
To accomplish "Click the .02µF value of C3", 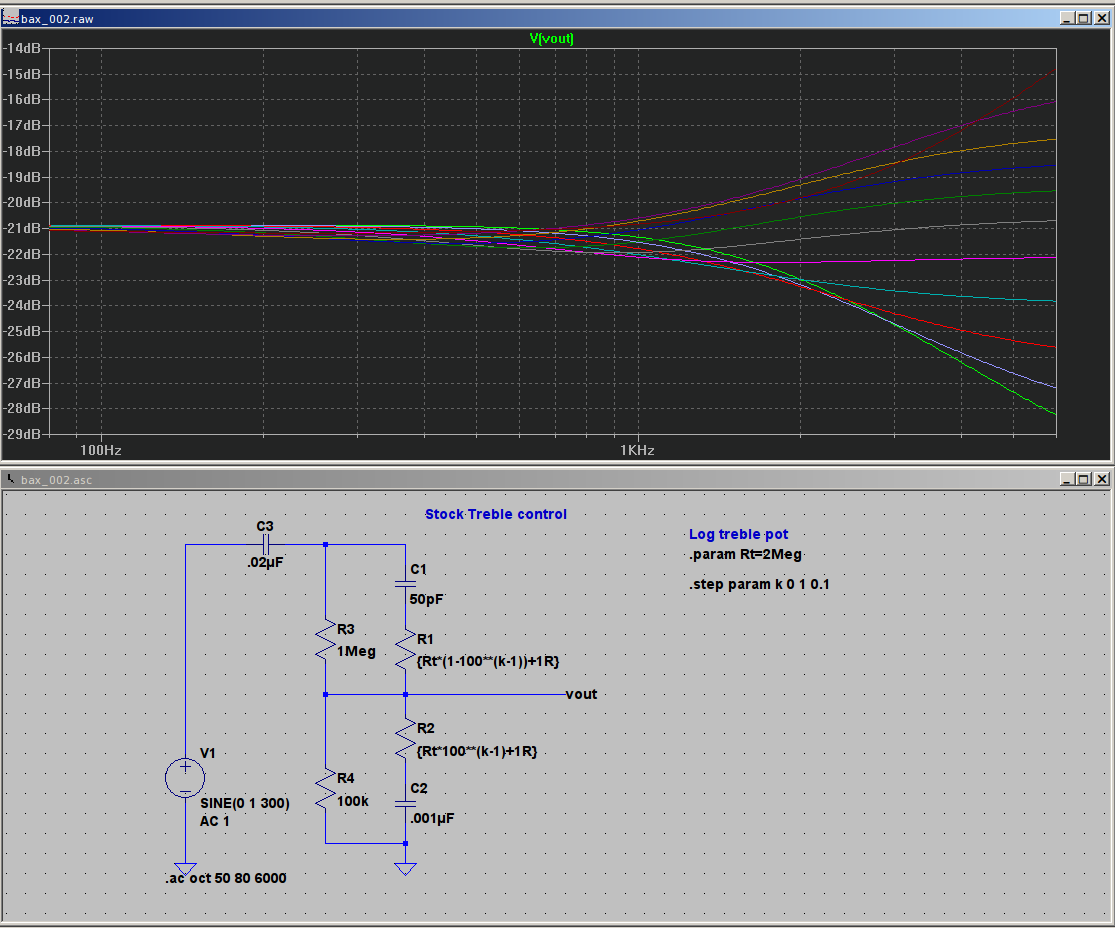I will (265, 562).
